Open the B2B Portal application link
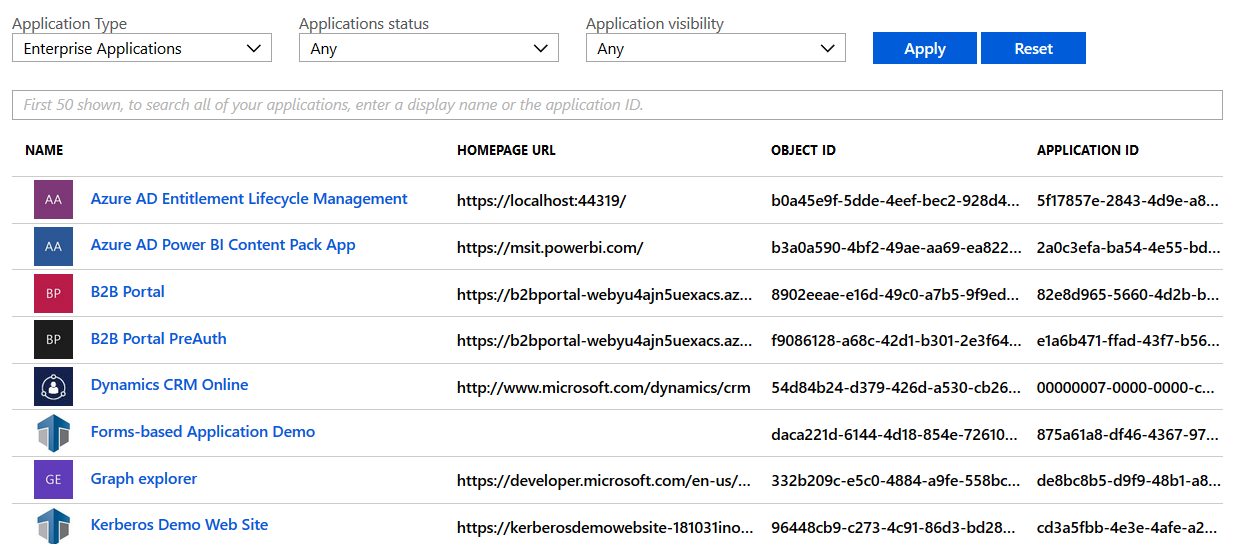Image resolution: width=1246 pixels, height=544 pixels. pyautogui.click(x=128, y=292)
